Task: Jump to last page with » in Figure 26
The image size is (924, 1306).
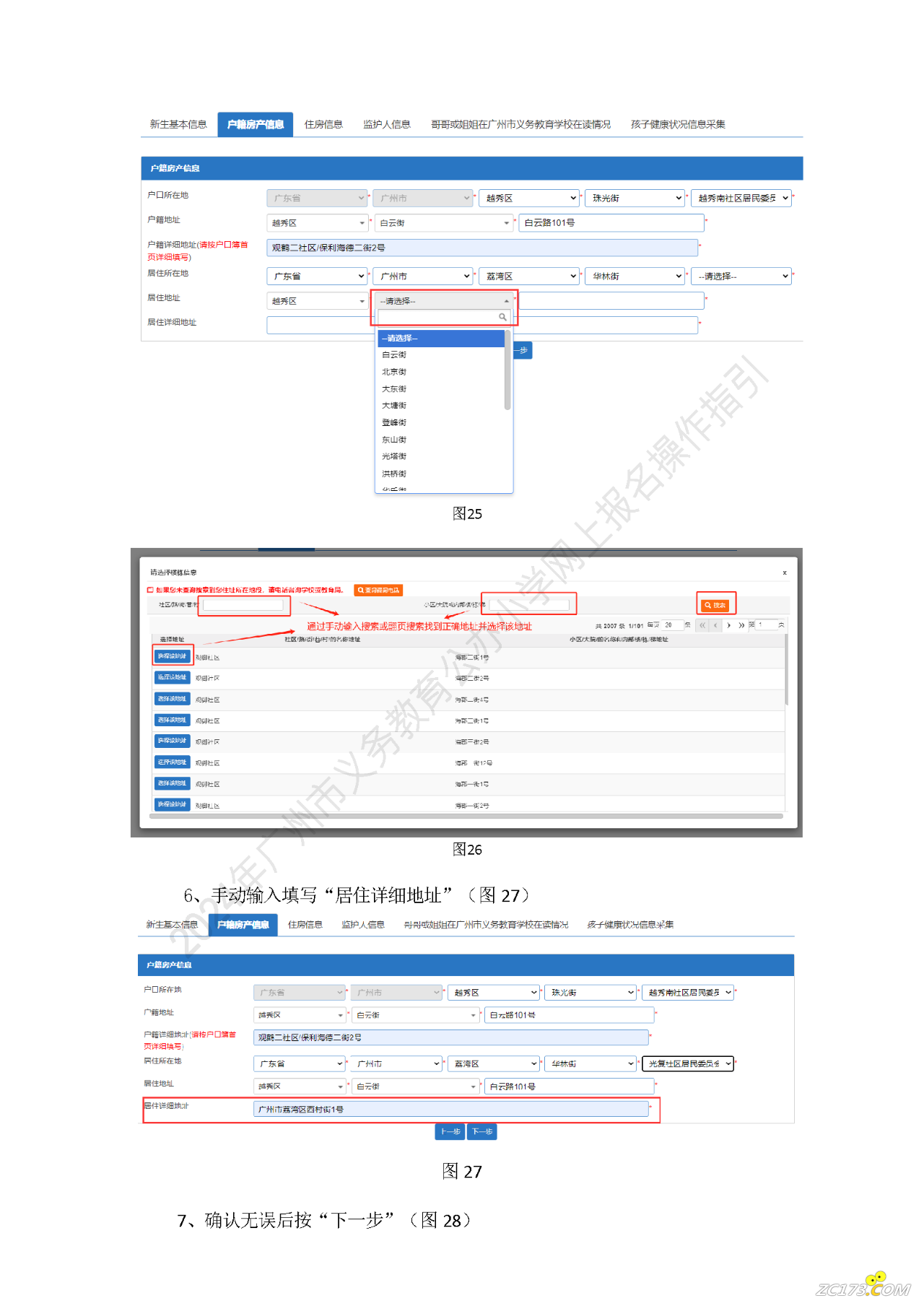Action: (741, 625)
